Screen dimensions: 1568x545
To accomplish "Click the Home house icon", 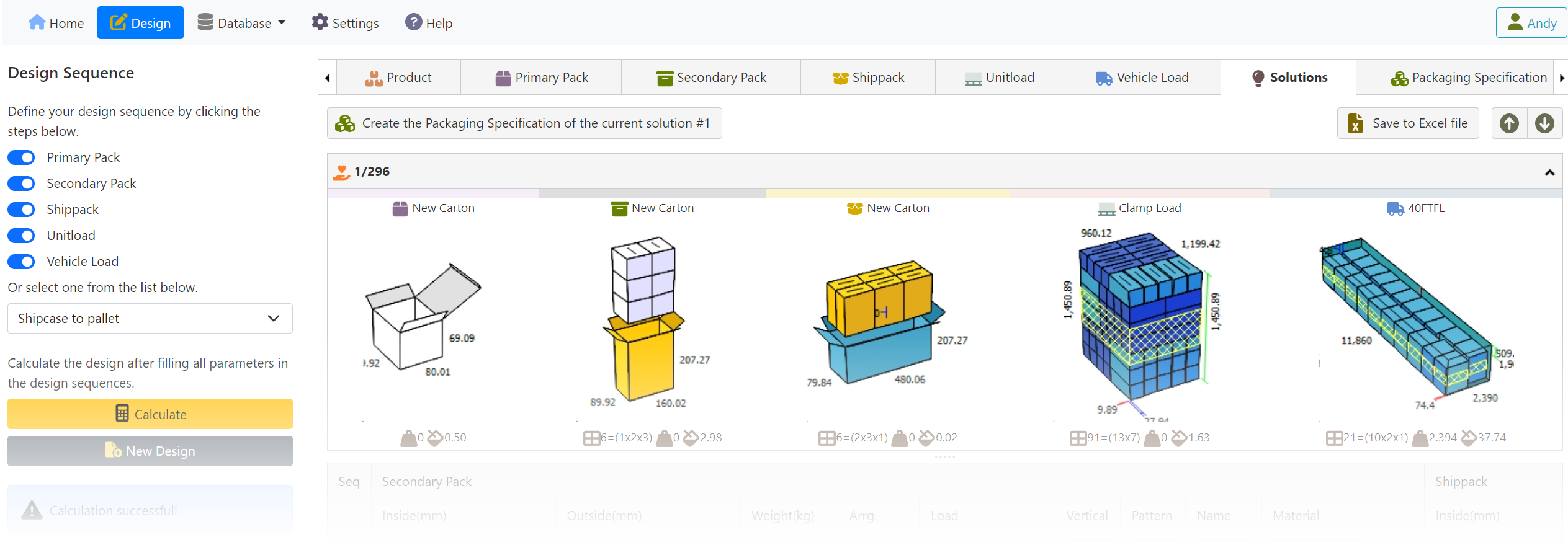I will (x=37, y=22).
